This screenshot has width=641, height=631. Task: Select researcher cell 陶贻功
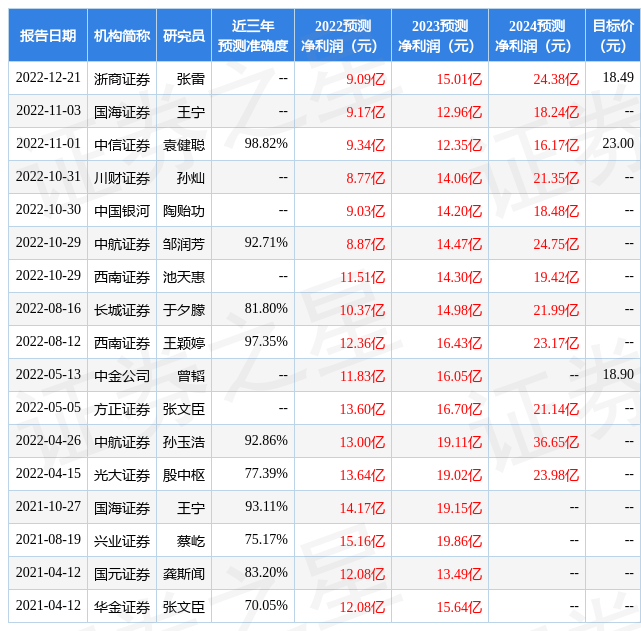[184, 211]
